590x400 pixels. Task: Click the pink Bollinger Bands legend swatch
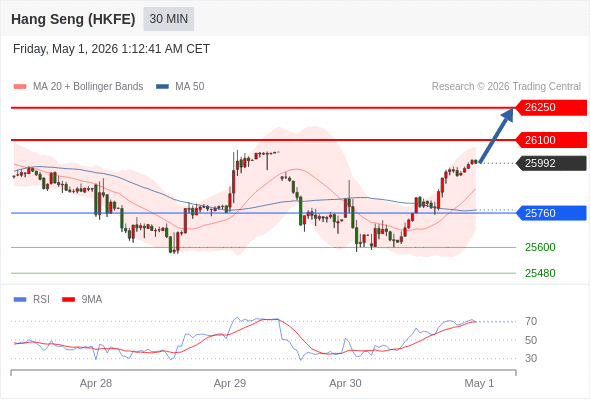pos(20,87)
